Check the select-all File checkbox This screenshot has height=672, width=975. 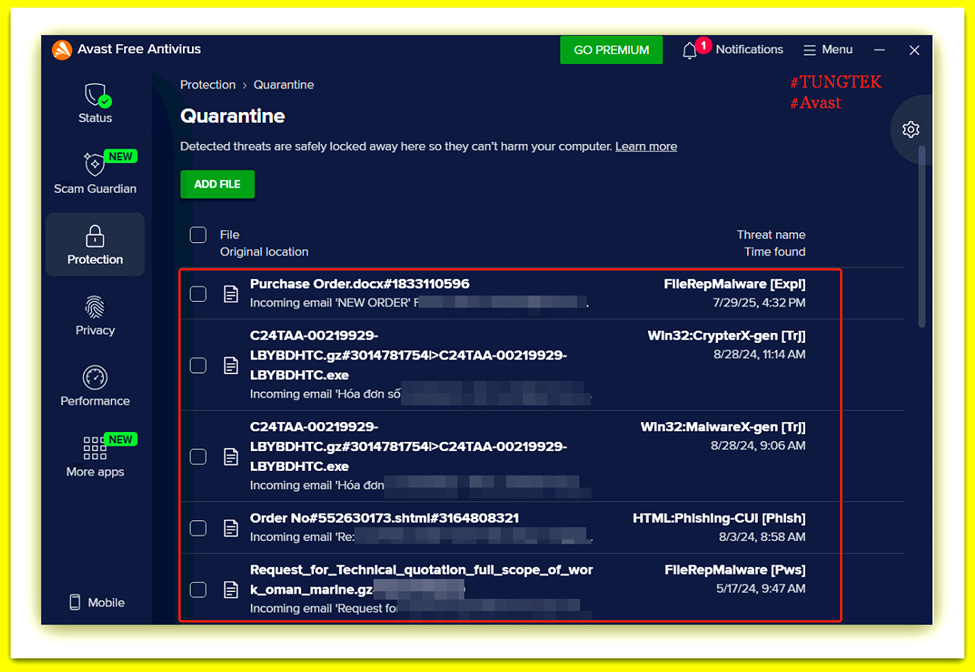coord(198,235)
